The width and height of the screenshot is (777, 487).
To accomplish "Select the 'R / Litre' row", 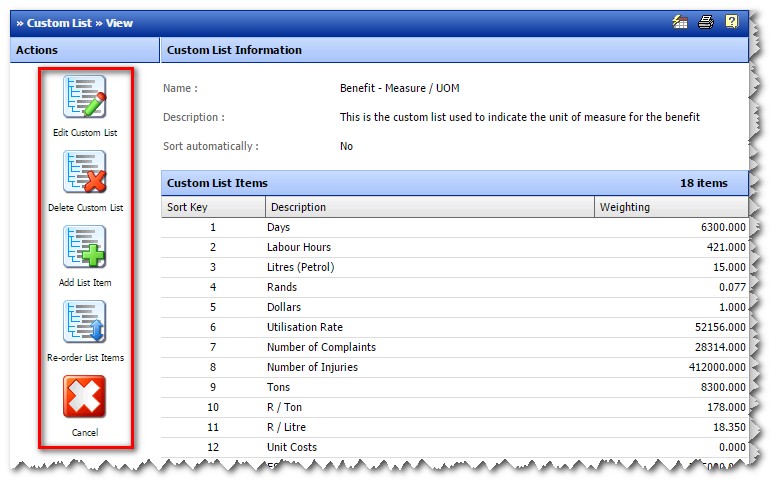I will [x=454, y=427].
